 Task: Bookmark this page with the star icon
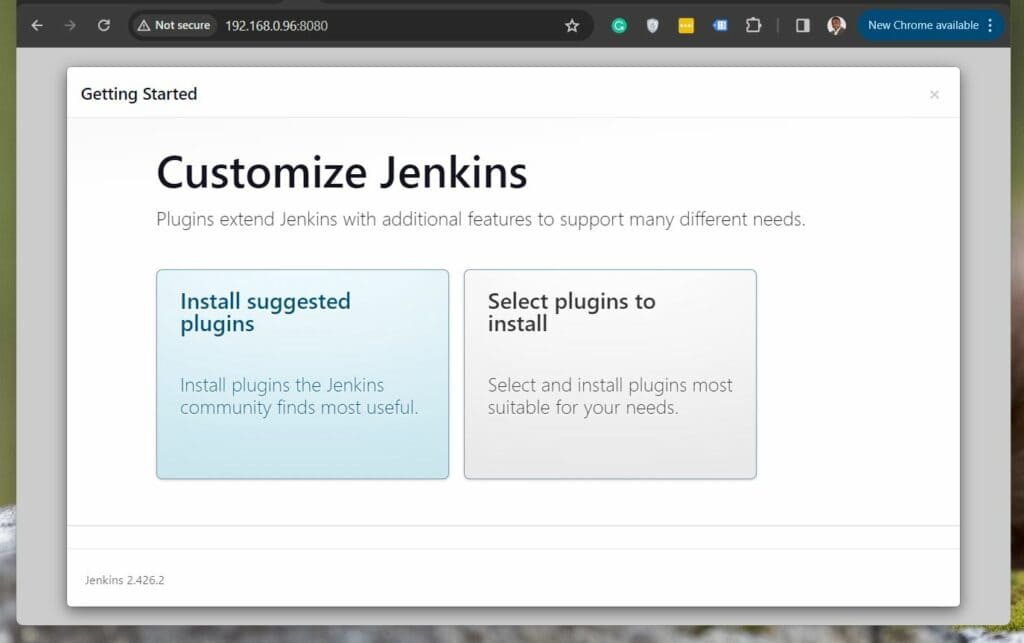pos(572,25)
